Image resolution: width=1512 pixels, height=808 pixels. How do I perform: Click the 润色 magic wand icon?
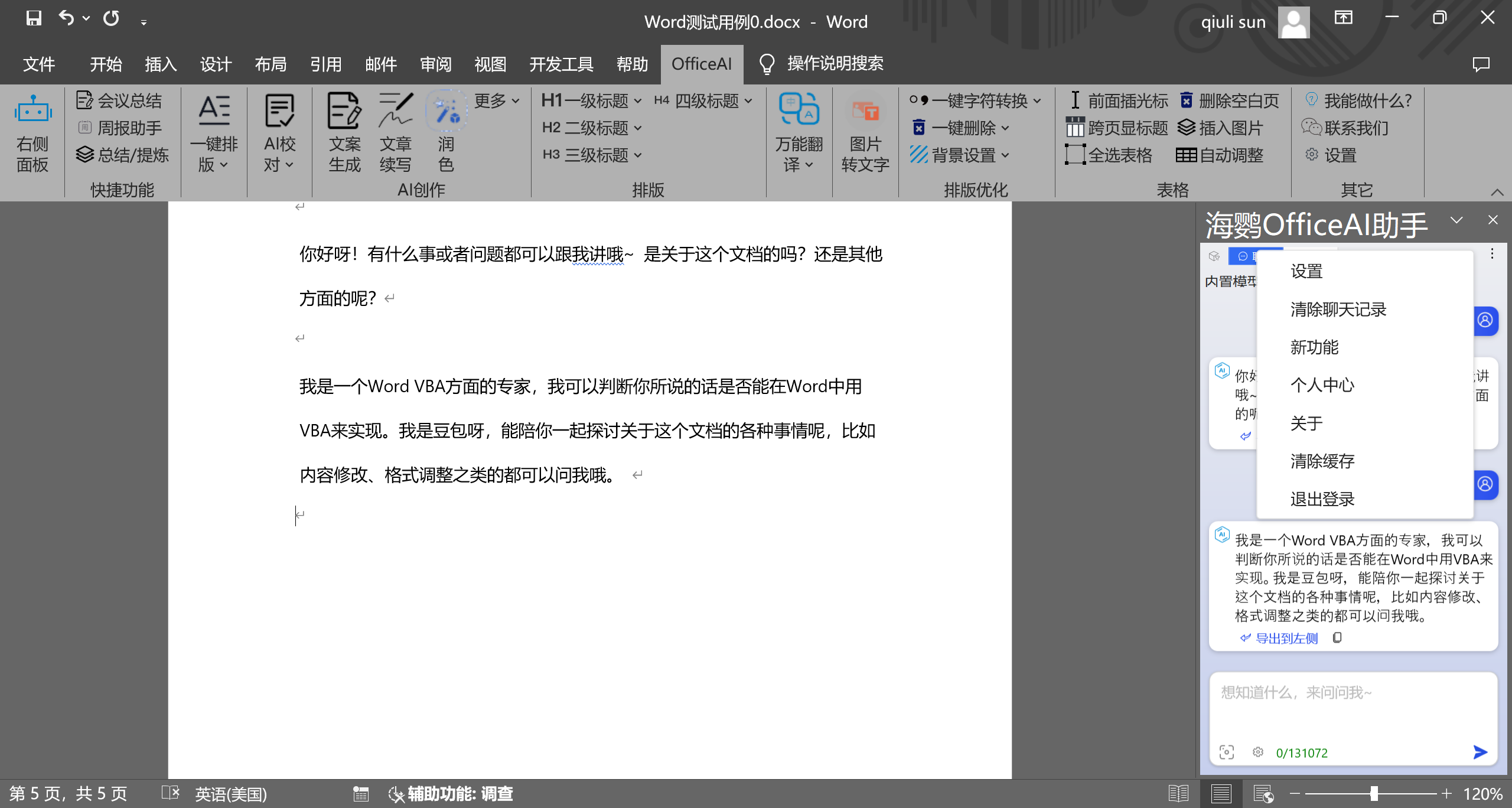446,110
